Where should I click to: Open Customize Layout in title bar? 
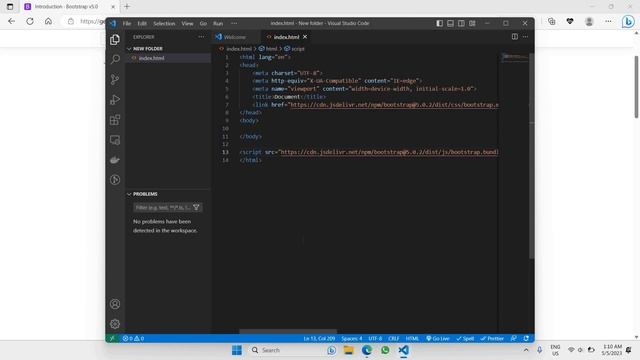pos(472,23)
